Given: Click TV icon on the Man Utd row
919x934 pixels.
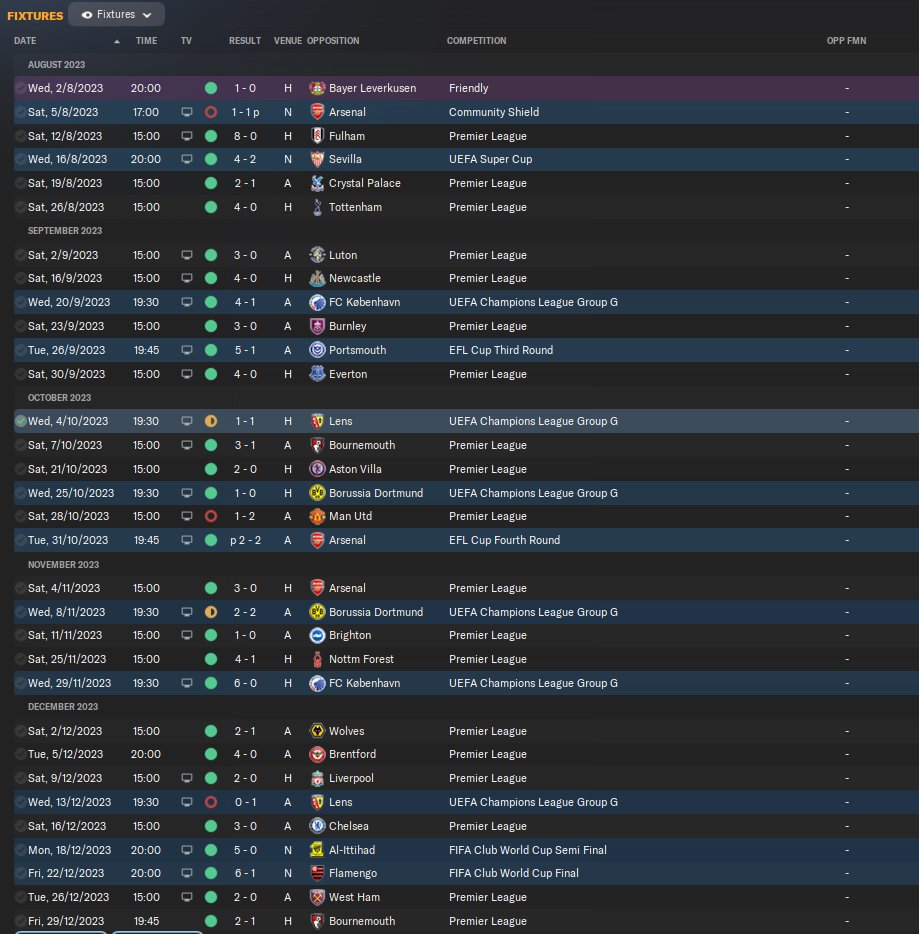Looking at the screenshot, I should [187, 516].
